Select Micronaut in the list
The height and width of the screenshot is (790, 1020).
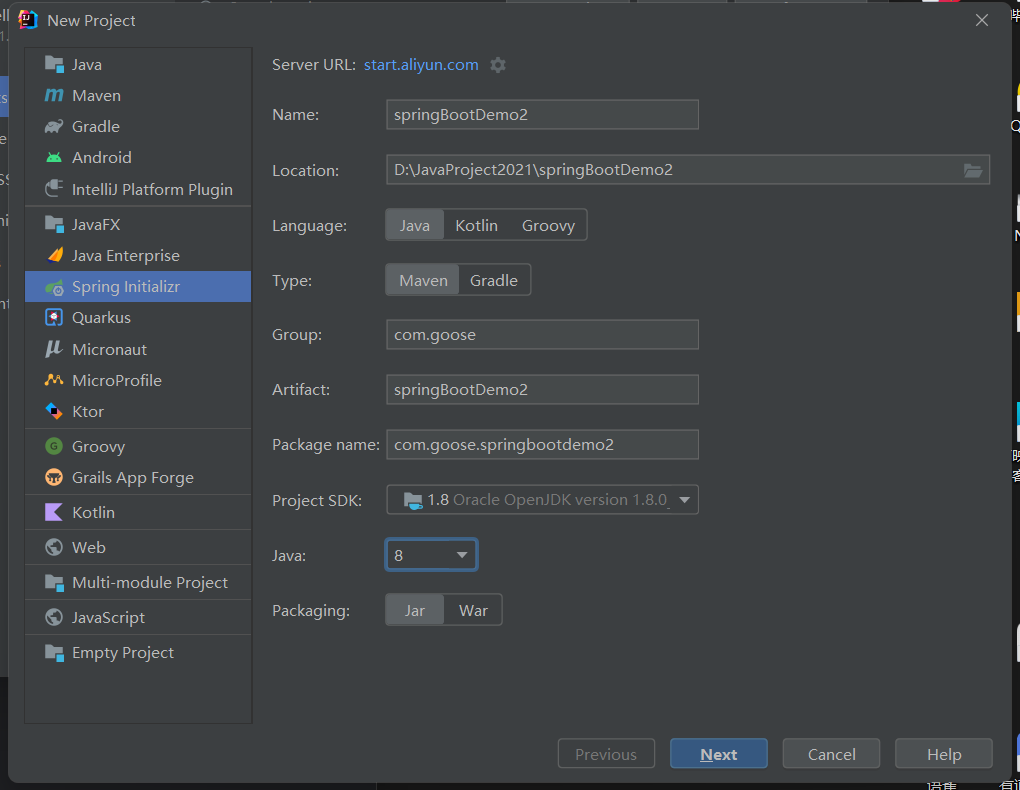tap(138, 349)
